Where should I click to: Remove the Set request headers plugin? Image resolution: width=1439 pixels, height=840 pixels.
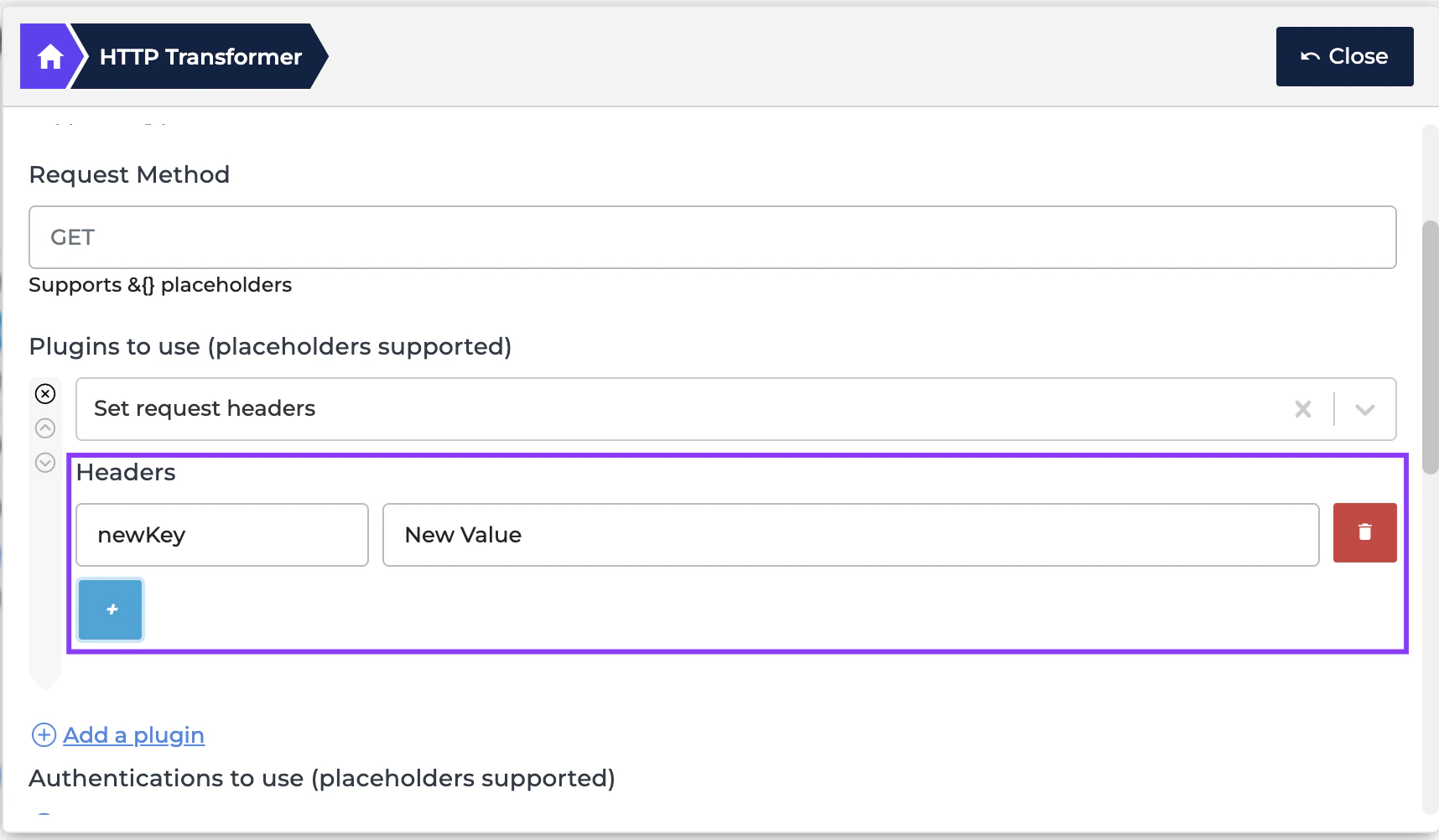[x=45, y=393]
